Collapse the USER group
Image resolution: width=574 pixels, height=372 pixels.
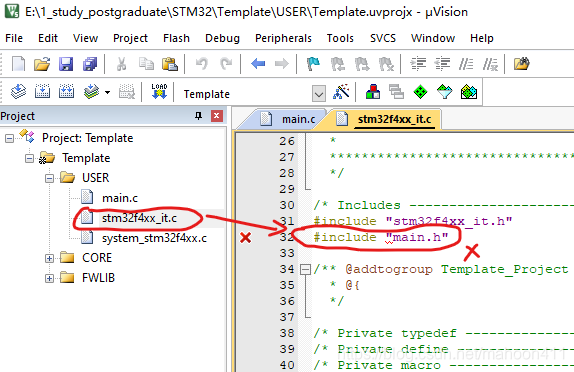pyautogui.click(x=49, y=178)
